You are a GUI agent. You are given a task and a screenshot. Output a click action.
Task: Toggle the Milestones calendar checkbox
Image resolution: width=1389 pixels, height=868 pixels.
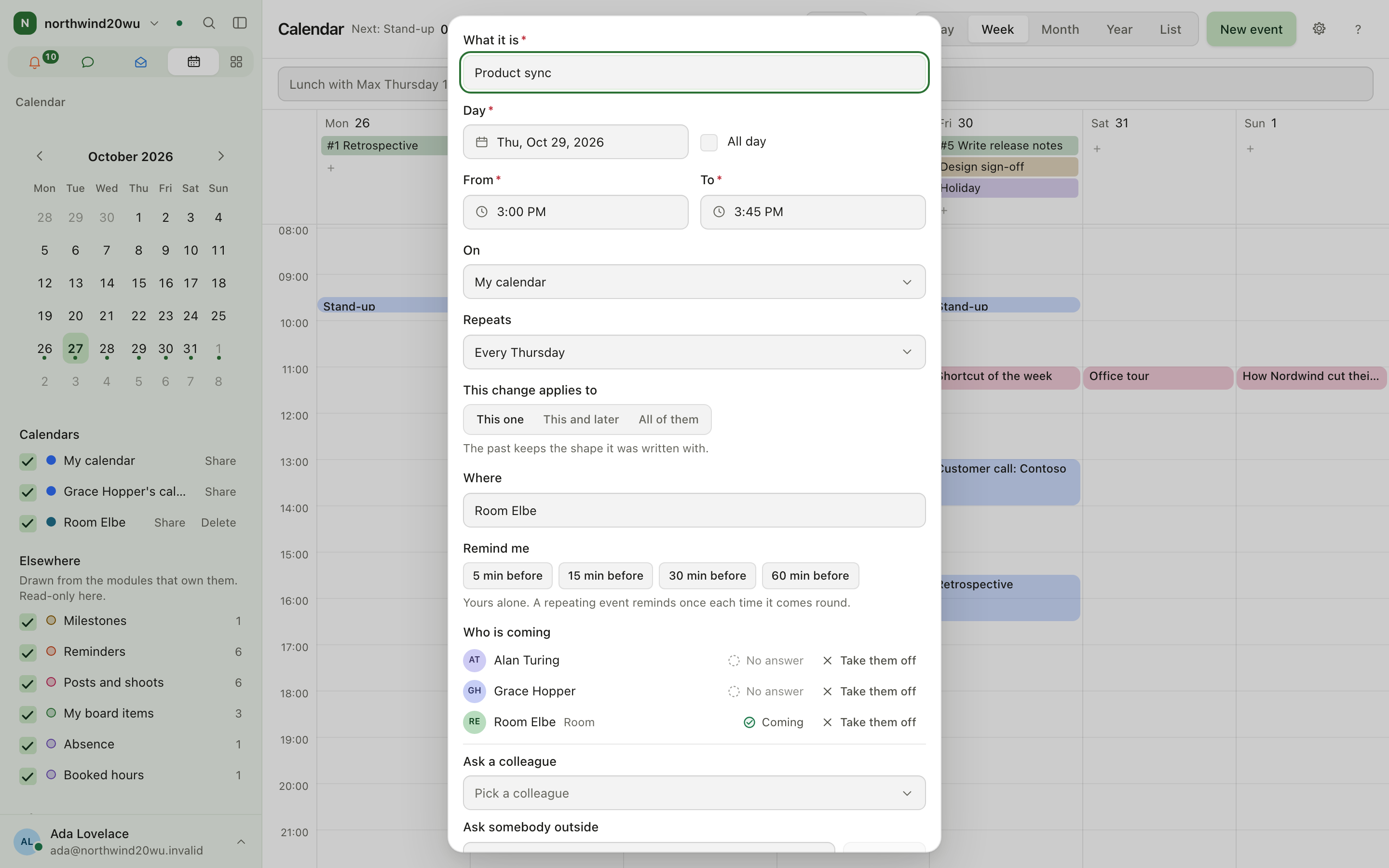[x=27, y=621]
